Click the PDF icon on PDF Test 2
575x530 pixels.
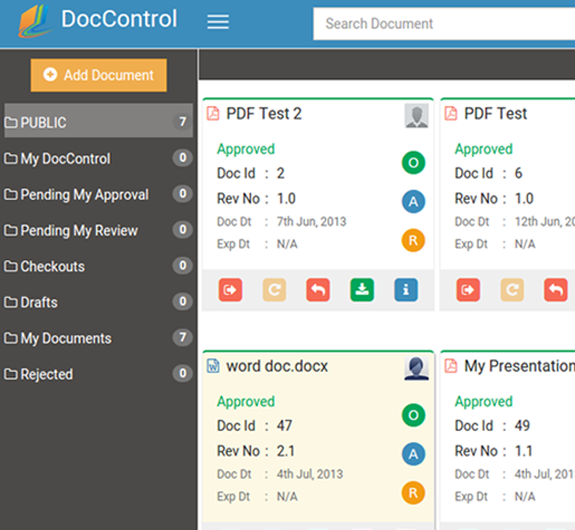(x=213, y=113)
